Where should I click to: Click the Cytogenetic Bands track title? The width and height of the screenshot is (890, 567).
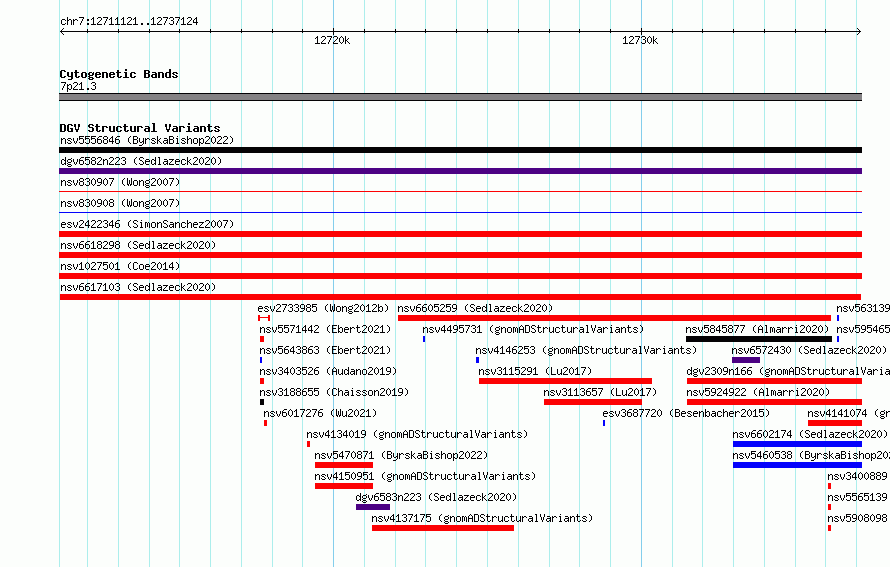[x=119, y=74]
